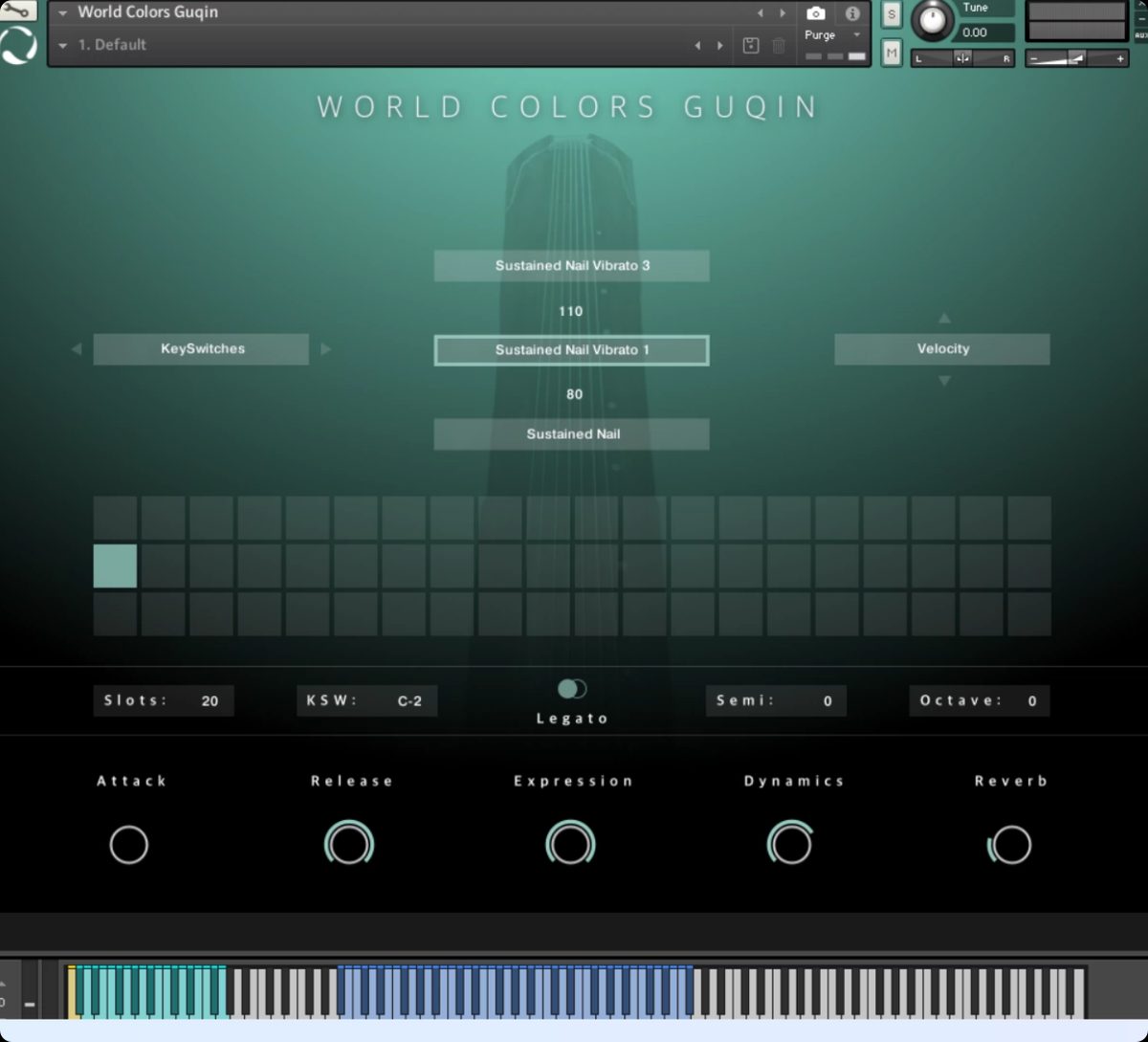Click the Reverb knob
This screenshot has height=1042, width=1148.
1010,845
